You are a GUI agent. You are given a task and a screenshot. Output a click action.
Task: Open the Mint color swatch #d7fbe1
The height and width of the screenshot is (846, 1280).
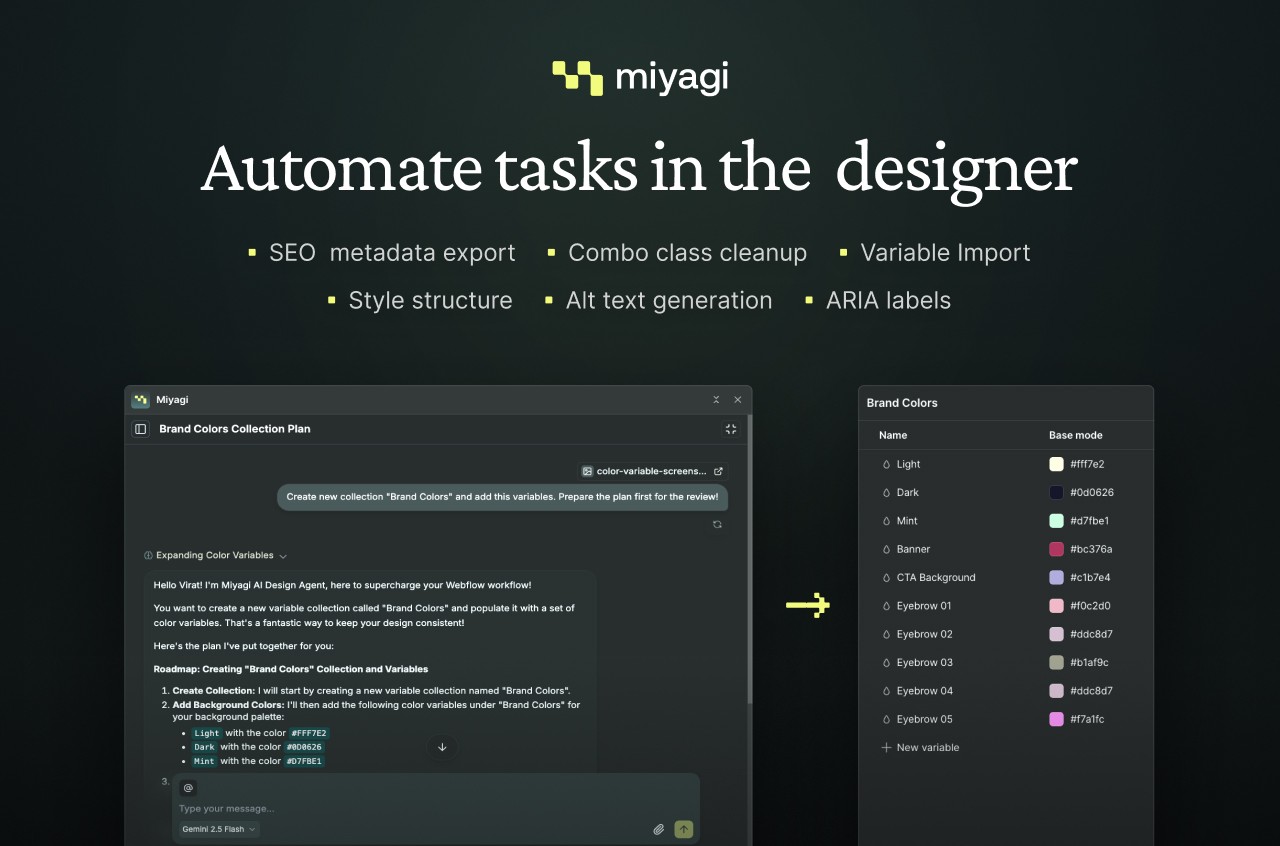(x=1056, y=521)
